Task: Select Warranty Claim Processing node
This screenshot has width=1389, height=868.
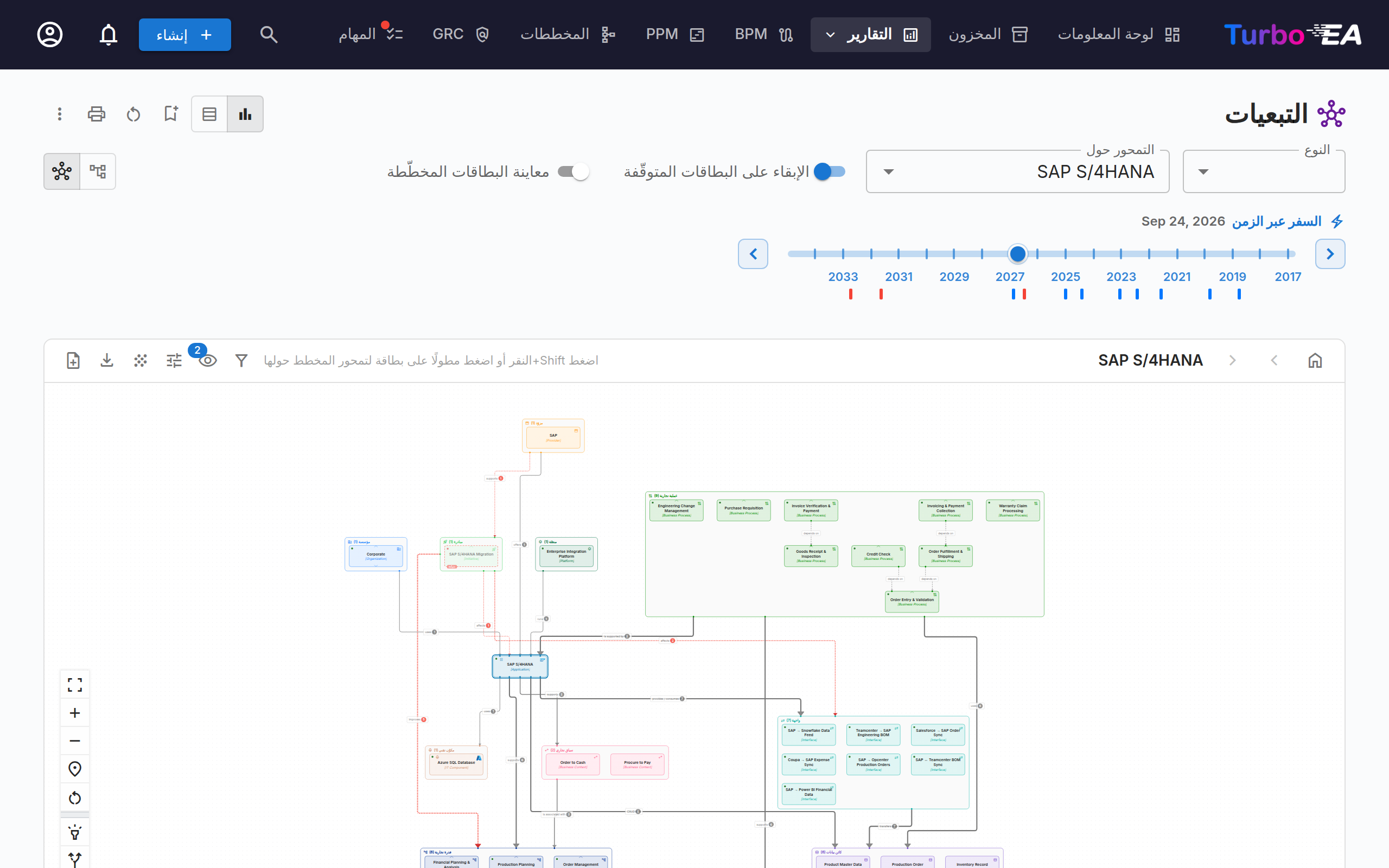Action: click(1013, 510)
